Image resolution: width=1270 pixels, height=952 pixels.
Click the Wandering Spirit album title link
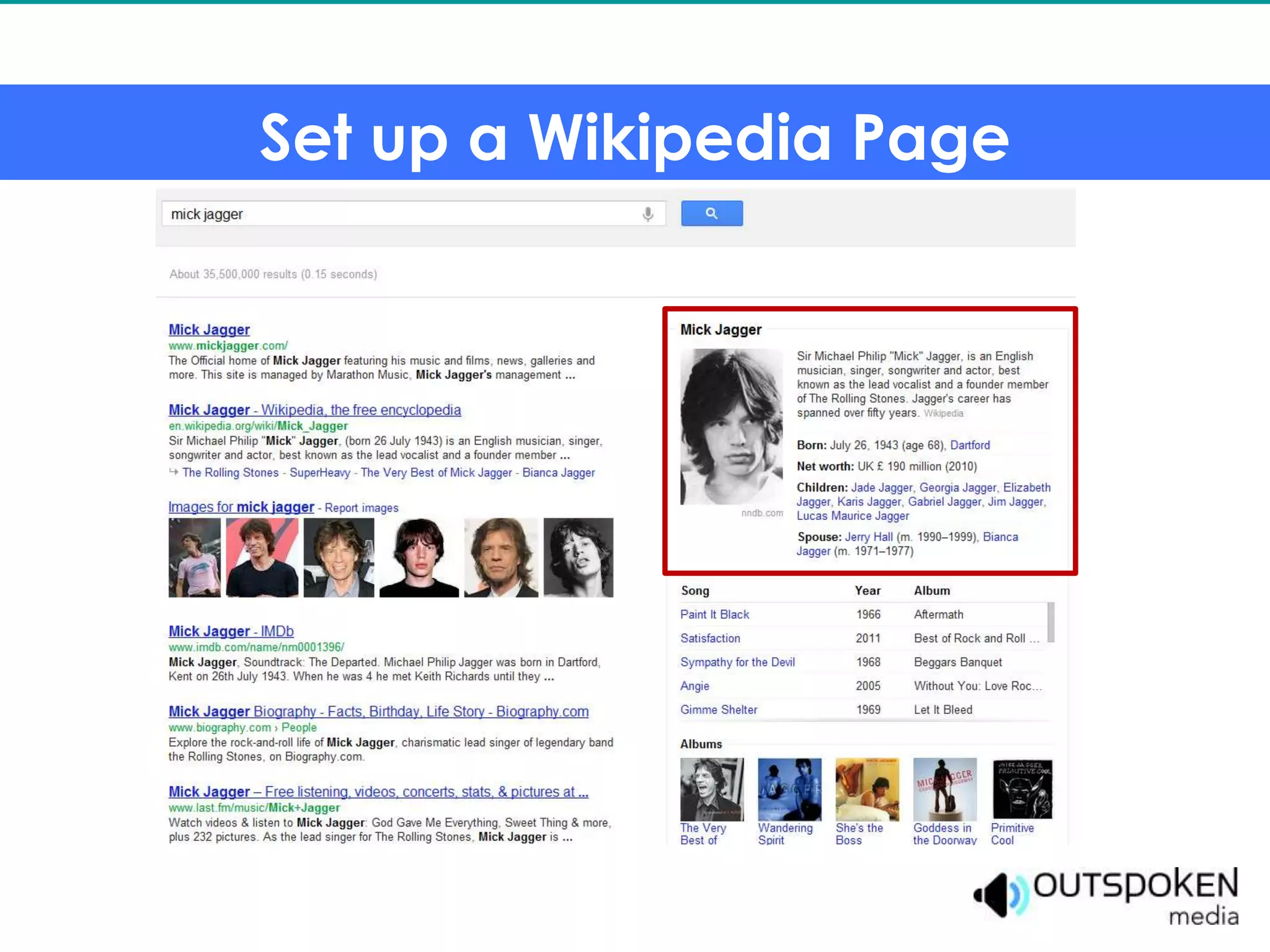[785, 834]
